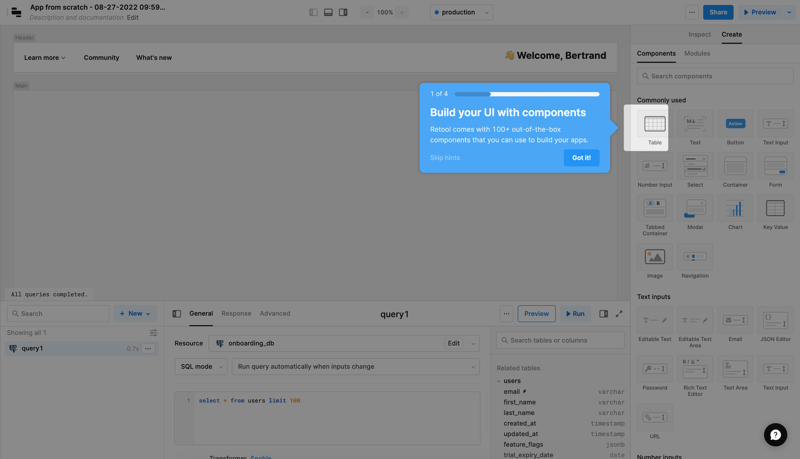Run the query with Run button
The image size is (800, 459).
(575, 314)
